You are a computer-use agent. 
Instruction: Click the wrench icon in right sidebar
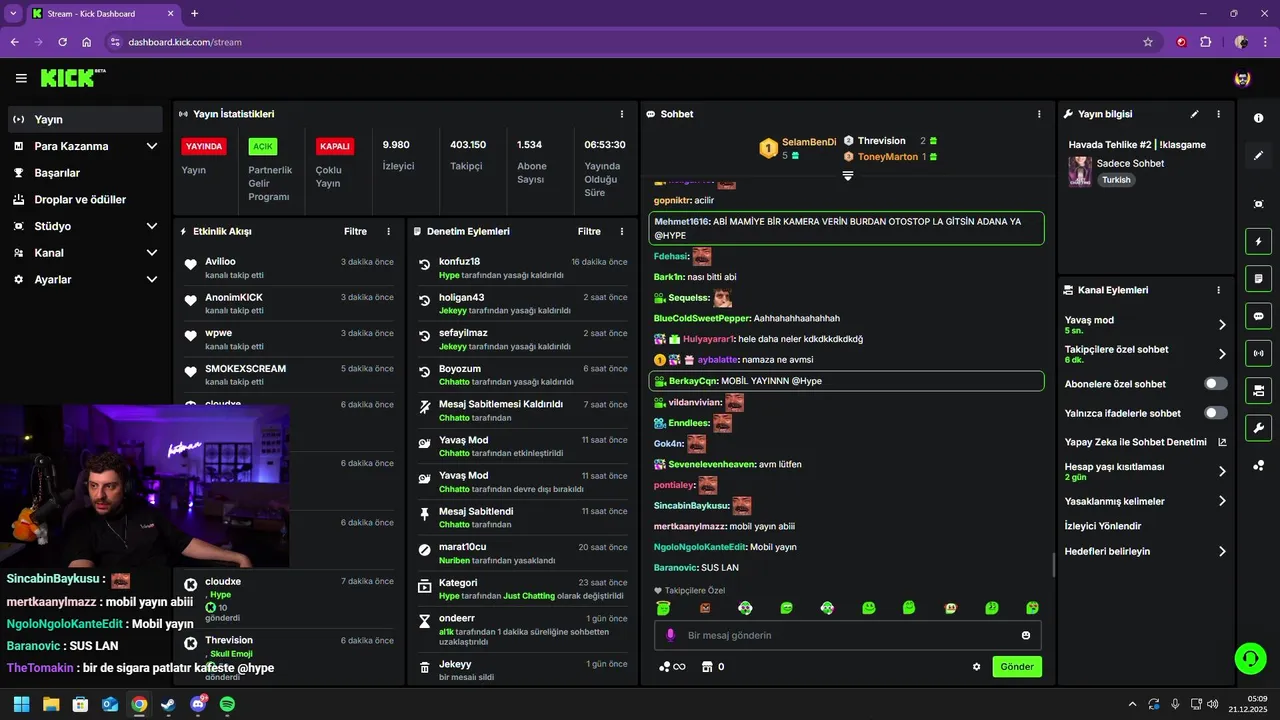(1258, 428)
